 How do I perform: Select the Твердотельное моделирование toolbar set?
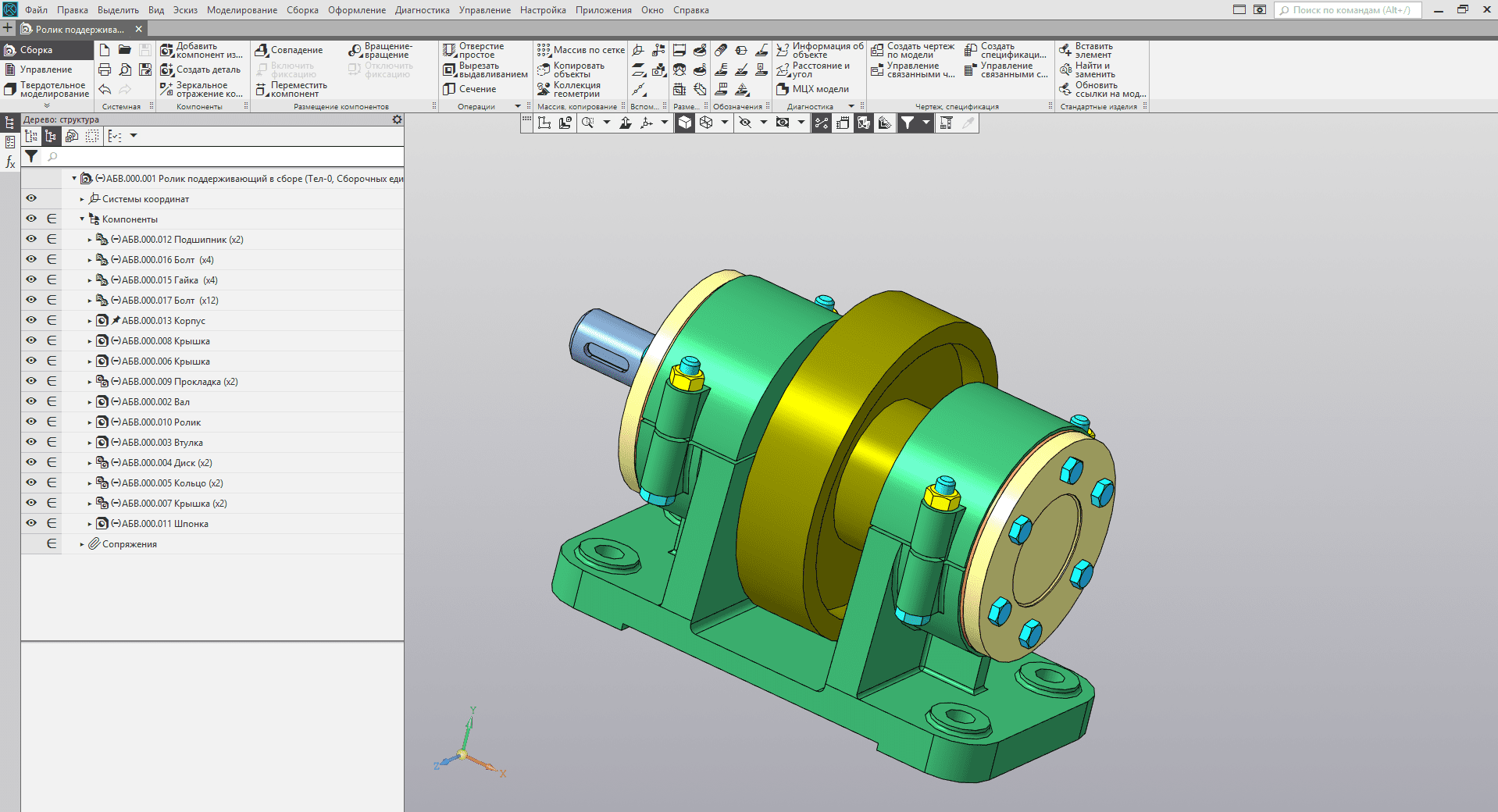(47, 90)
